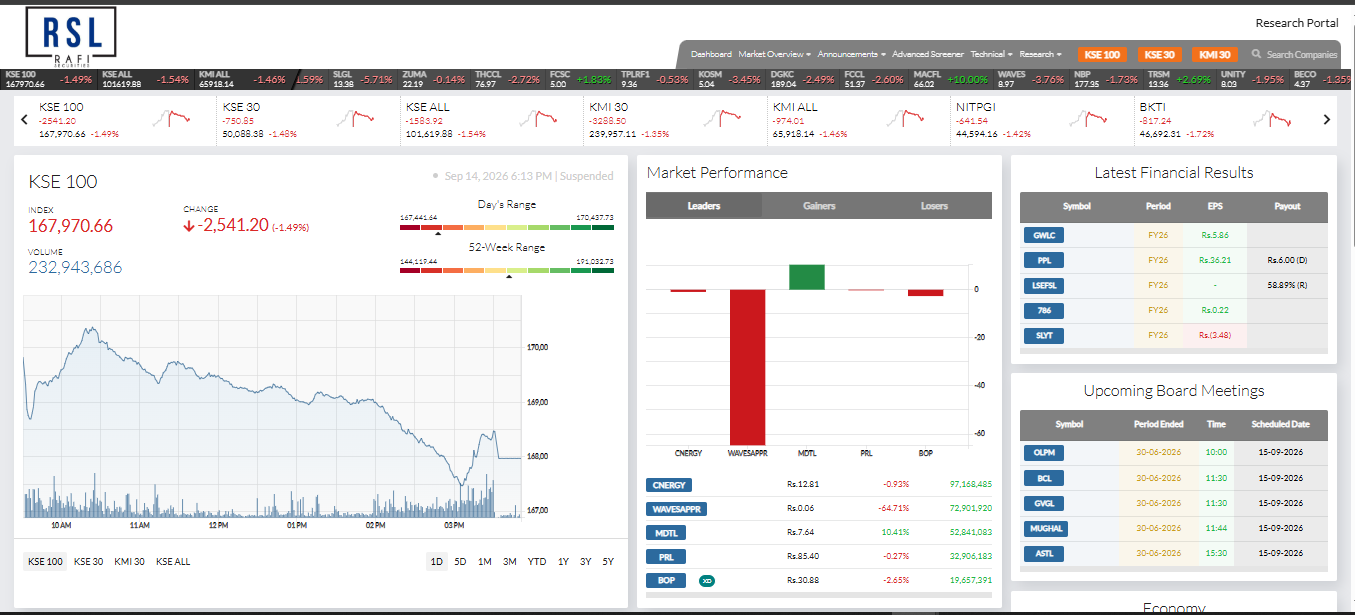Expand the Market Overview menu

774,54
